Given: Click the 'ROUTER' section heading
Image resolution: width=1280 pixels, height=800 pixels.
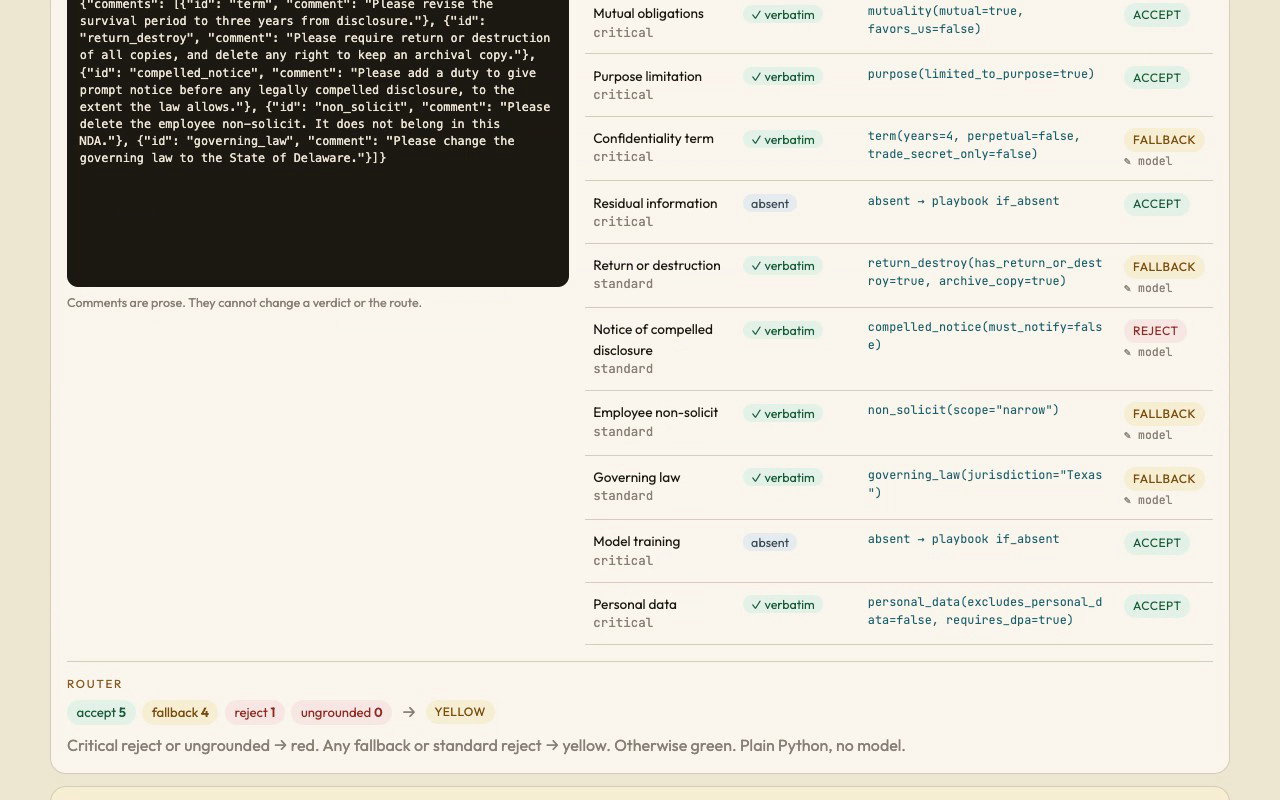Looking at the screenshot, I should click(95, 684).
